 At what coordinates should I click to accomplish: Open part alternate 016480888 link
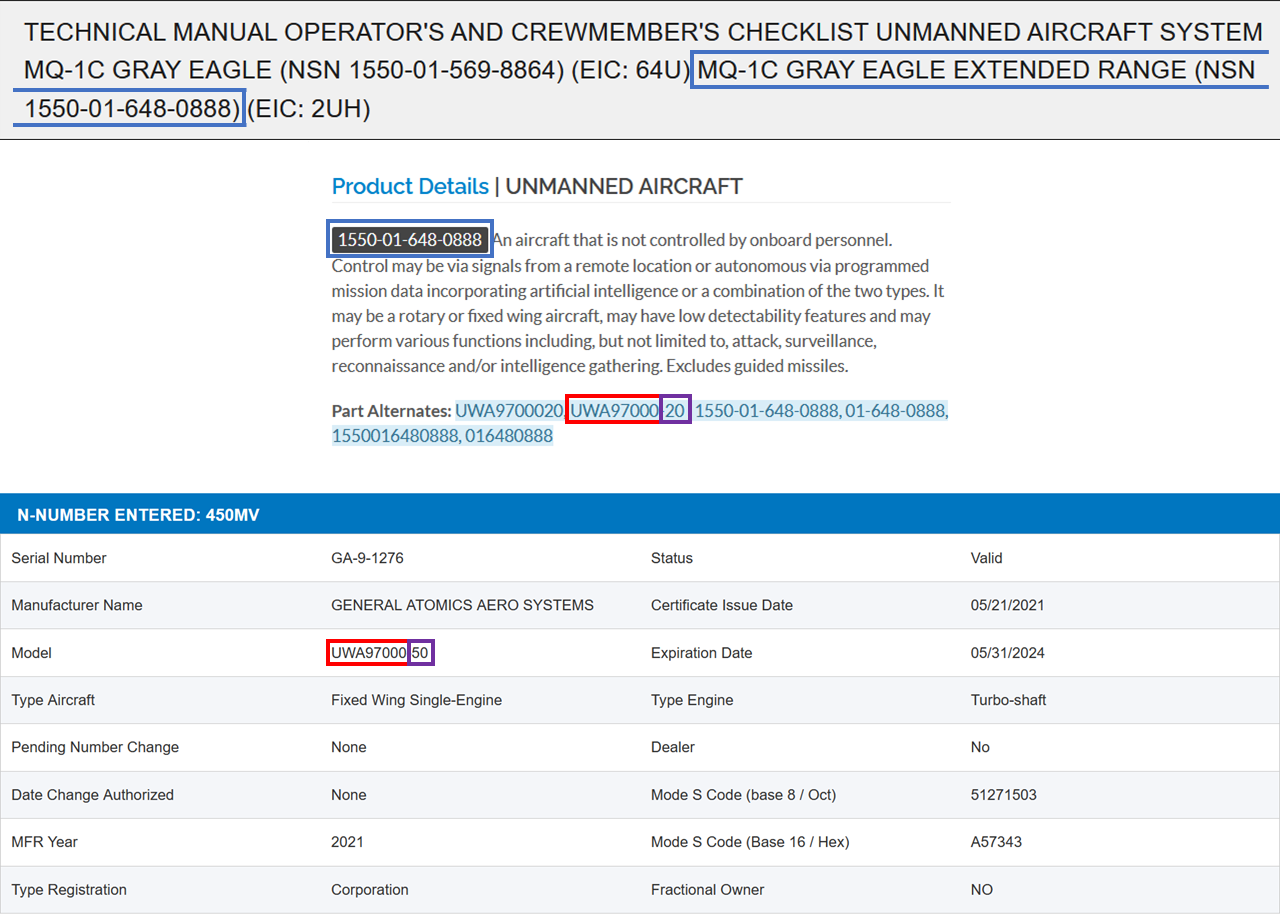point(509,436)
